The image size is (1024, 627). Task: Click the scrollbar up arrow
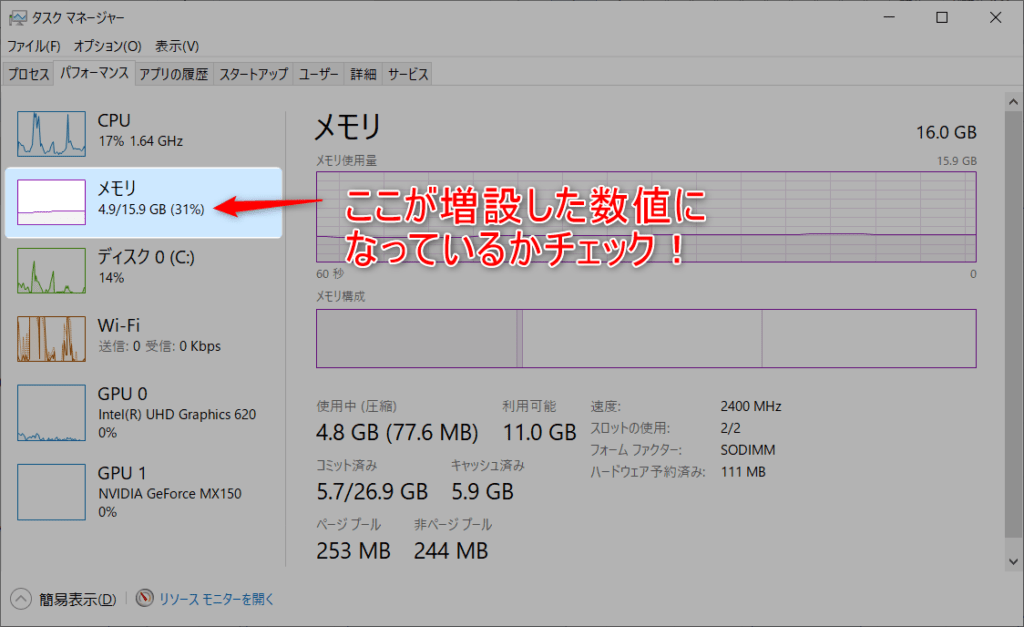pyautogui.click(x=1013, y=102)
